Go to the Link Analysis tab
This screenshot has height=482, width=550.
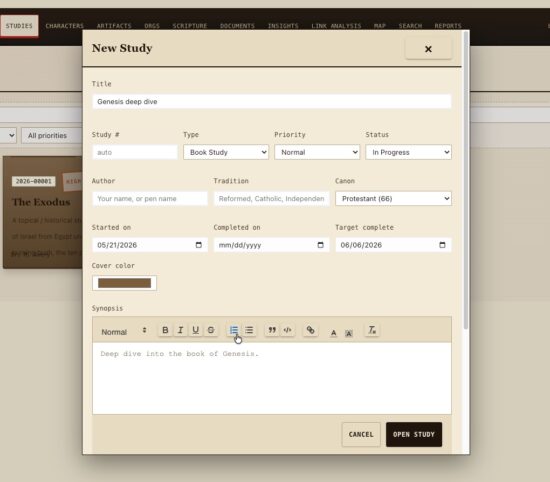pos(336,26)
